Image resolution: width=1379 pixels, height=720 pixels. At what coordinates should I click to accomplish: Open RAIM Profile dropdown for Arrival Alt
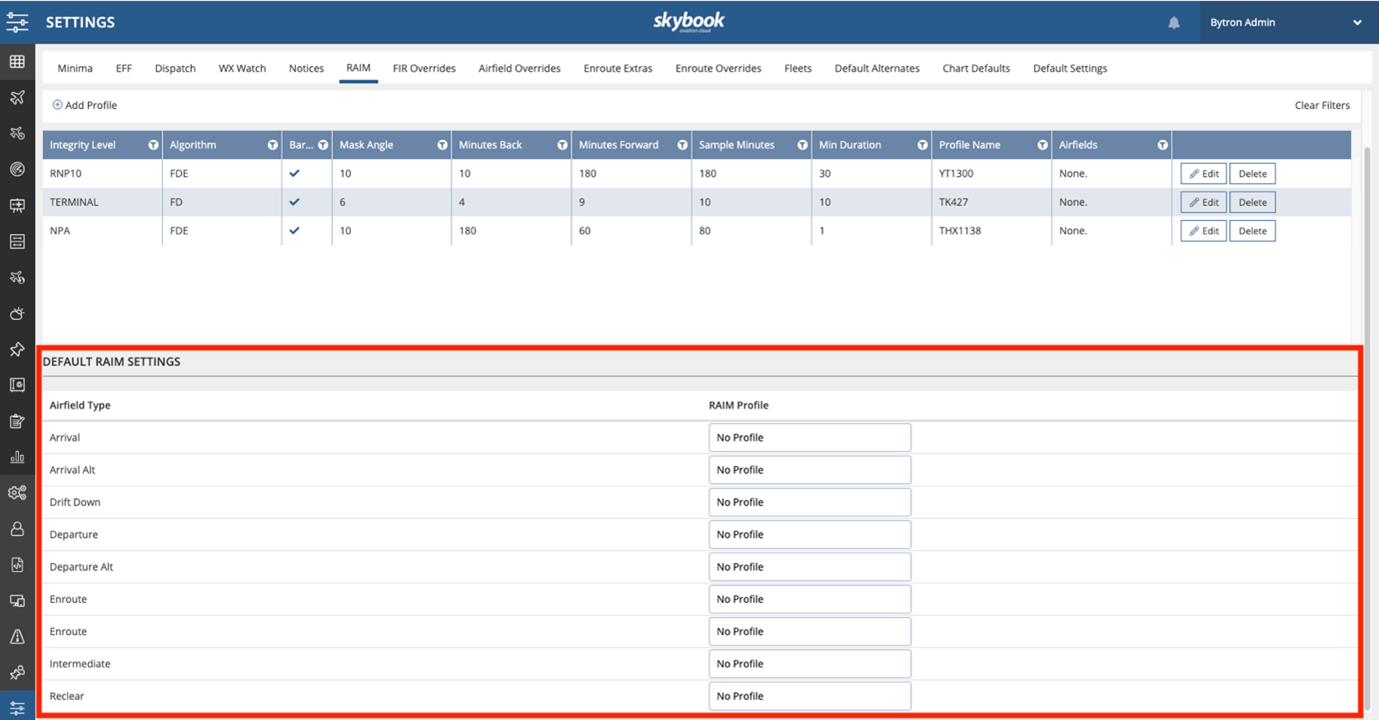[810, 470]
